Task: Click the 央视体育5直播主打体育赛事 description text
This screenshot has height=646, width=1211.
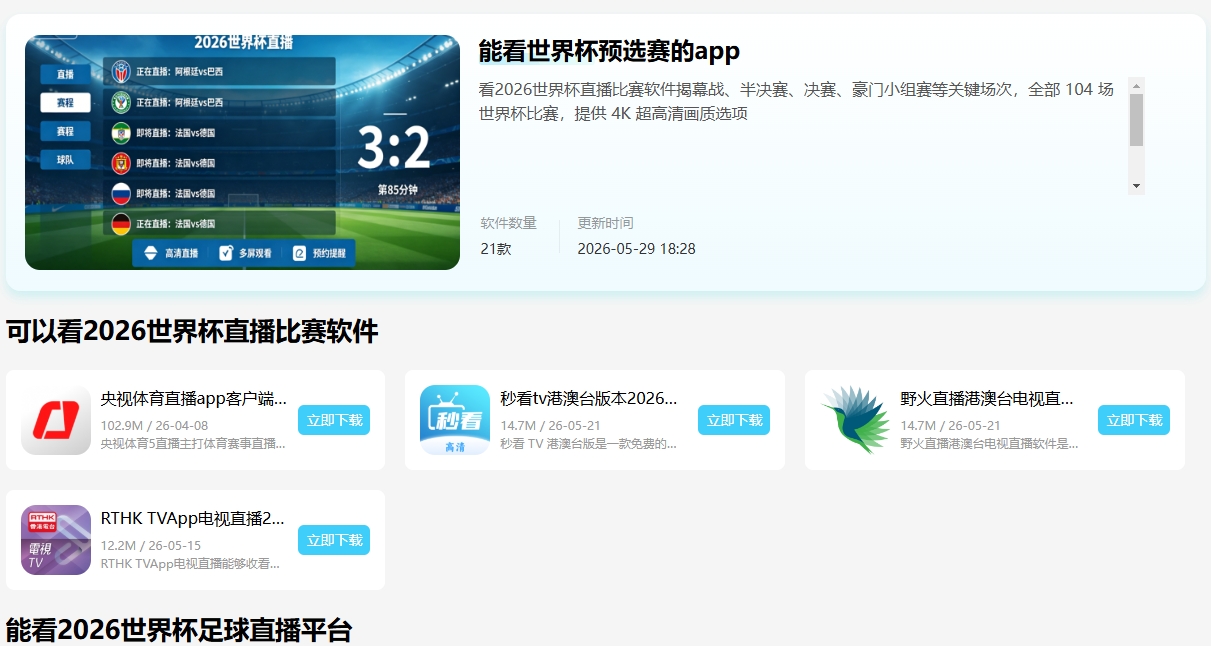Action: [x=193, y=443]
